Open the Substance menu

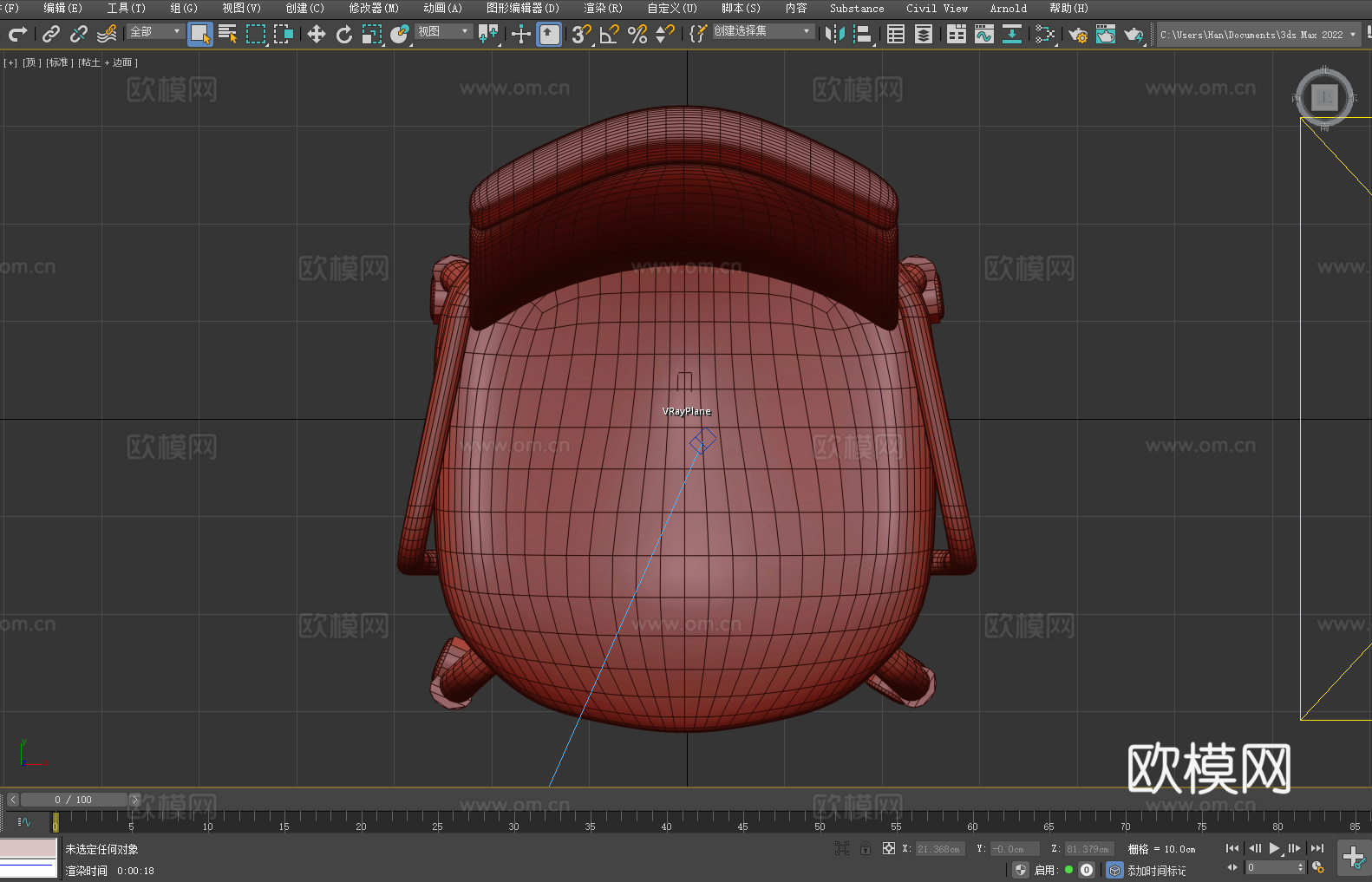click(x=857, y=8)
